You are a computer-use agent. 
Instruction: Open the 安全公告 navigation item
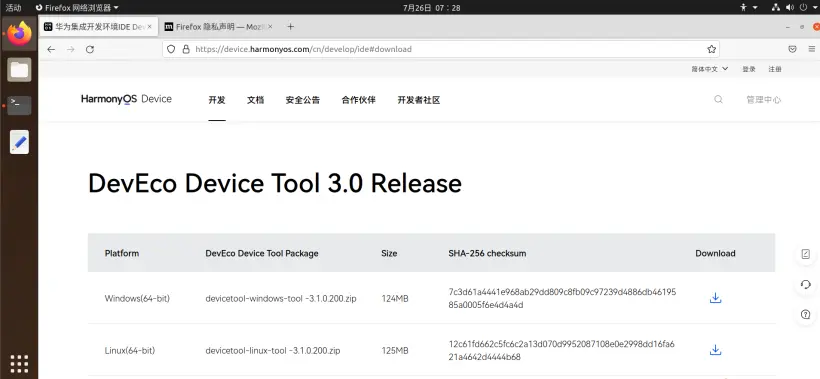pyautogui.click(x=303, y=100)
